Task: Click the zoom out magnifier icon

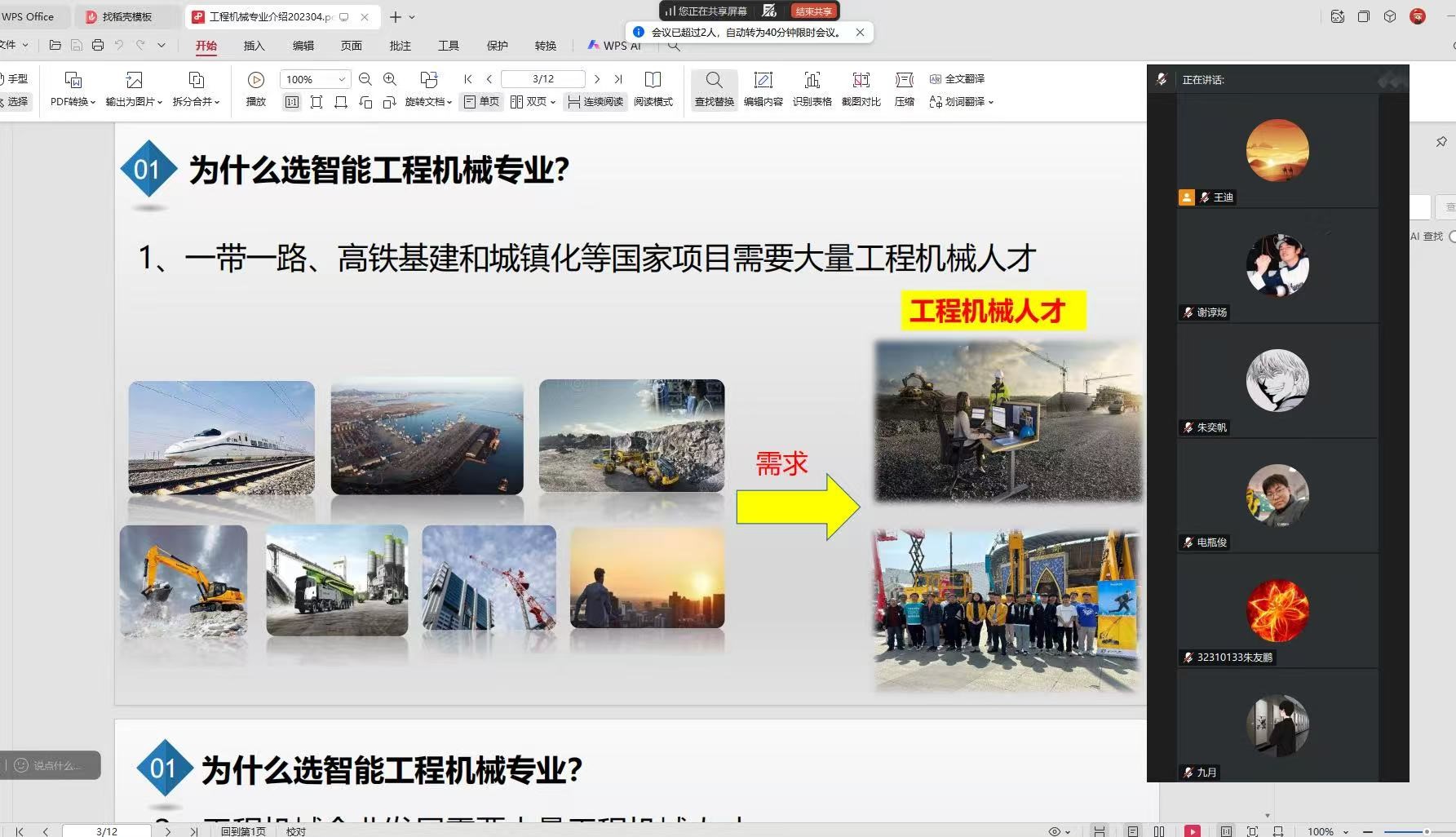Action: 365,79
